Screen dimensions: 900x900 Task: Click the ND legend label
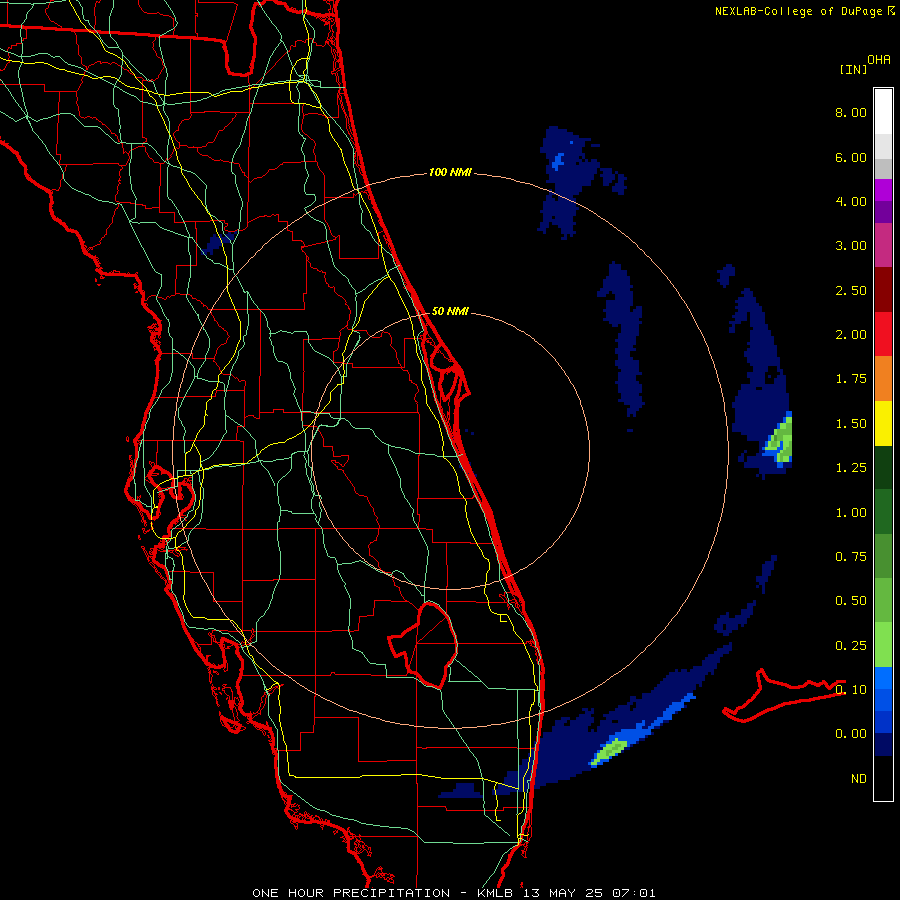pyautogui.click(x=858, y=779)
